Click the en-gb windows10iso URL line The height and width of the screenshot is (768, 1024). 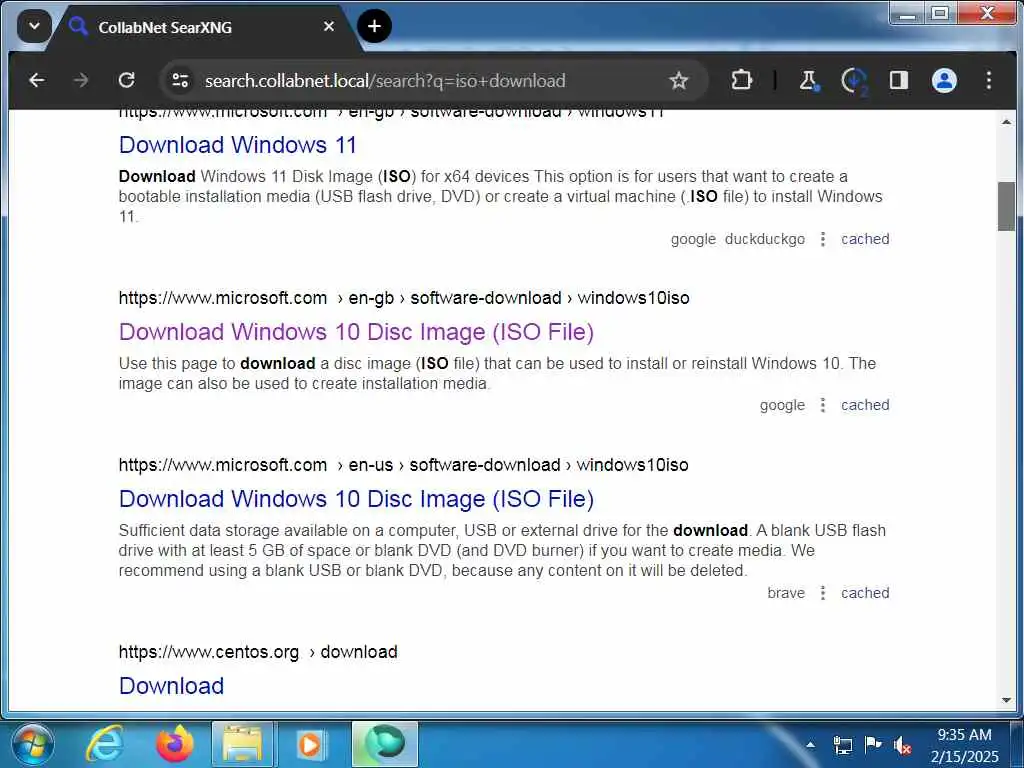(404, 298)
